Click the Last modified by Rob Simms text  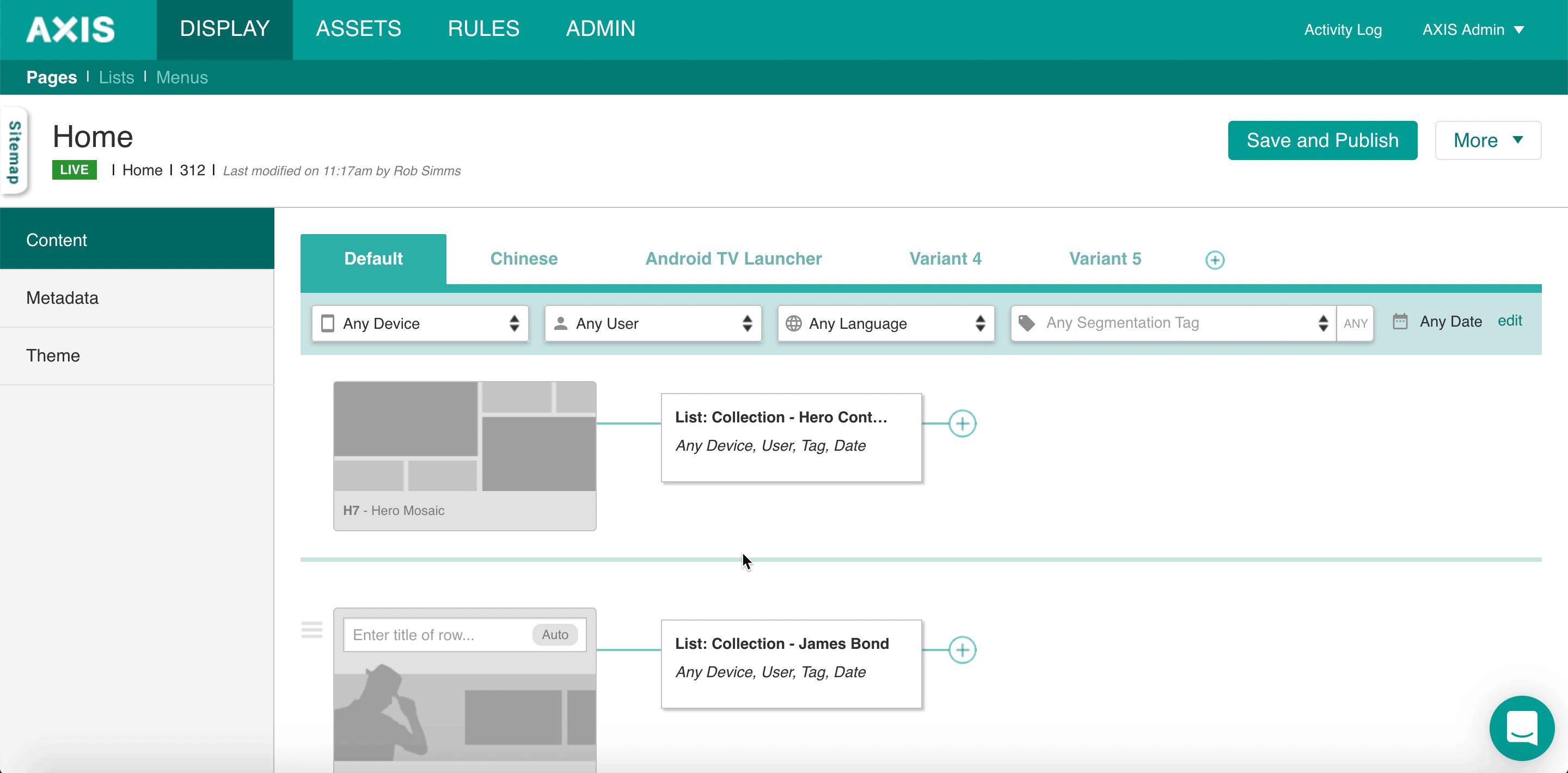pyautogui.click(x=341, y=171)
